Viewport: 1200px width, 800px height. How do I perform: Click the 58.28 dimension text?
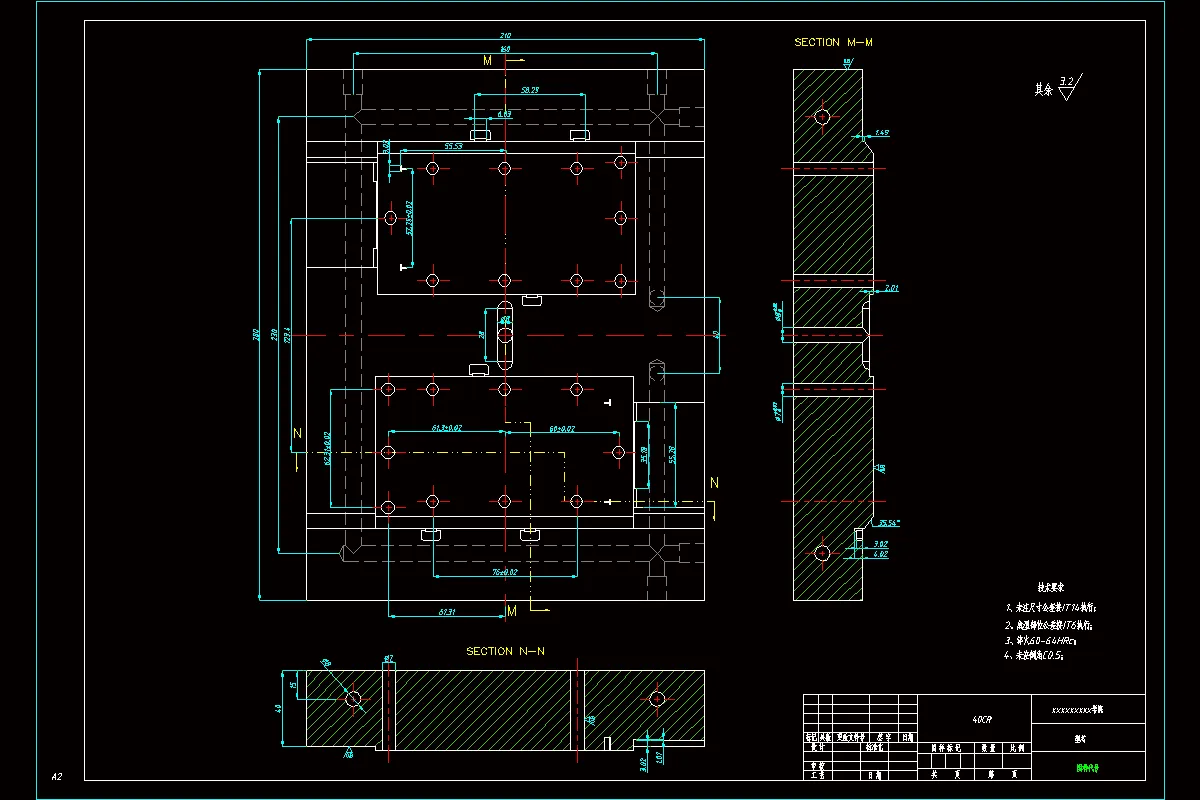click(x=530, y=91)
